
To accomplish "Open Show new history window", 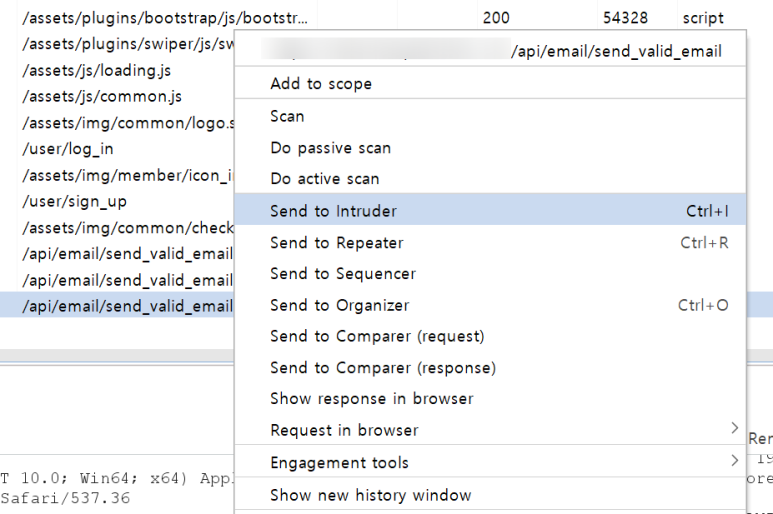I will click(370, 495).
